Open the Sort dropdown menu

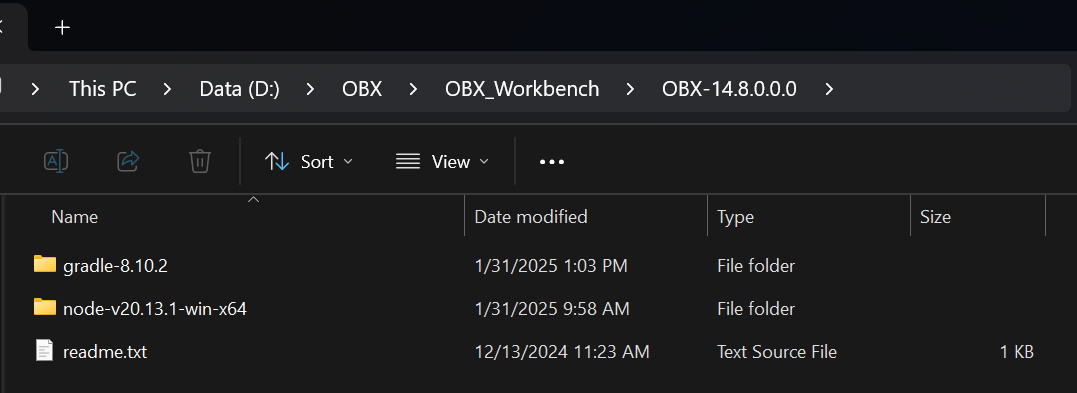pyautogui.click(x=309, y=161)
